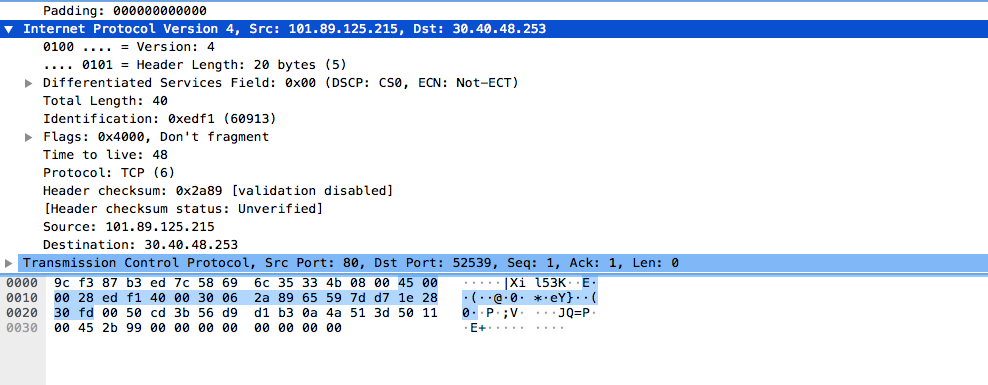Screen dimensions: 988x385
Task: Collapse the Internet Protocol Version 4 section
Action: click(x=8, y=29)
